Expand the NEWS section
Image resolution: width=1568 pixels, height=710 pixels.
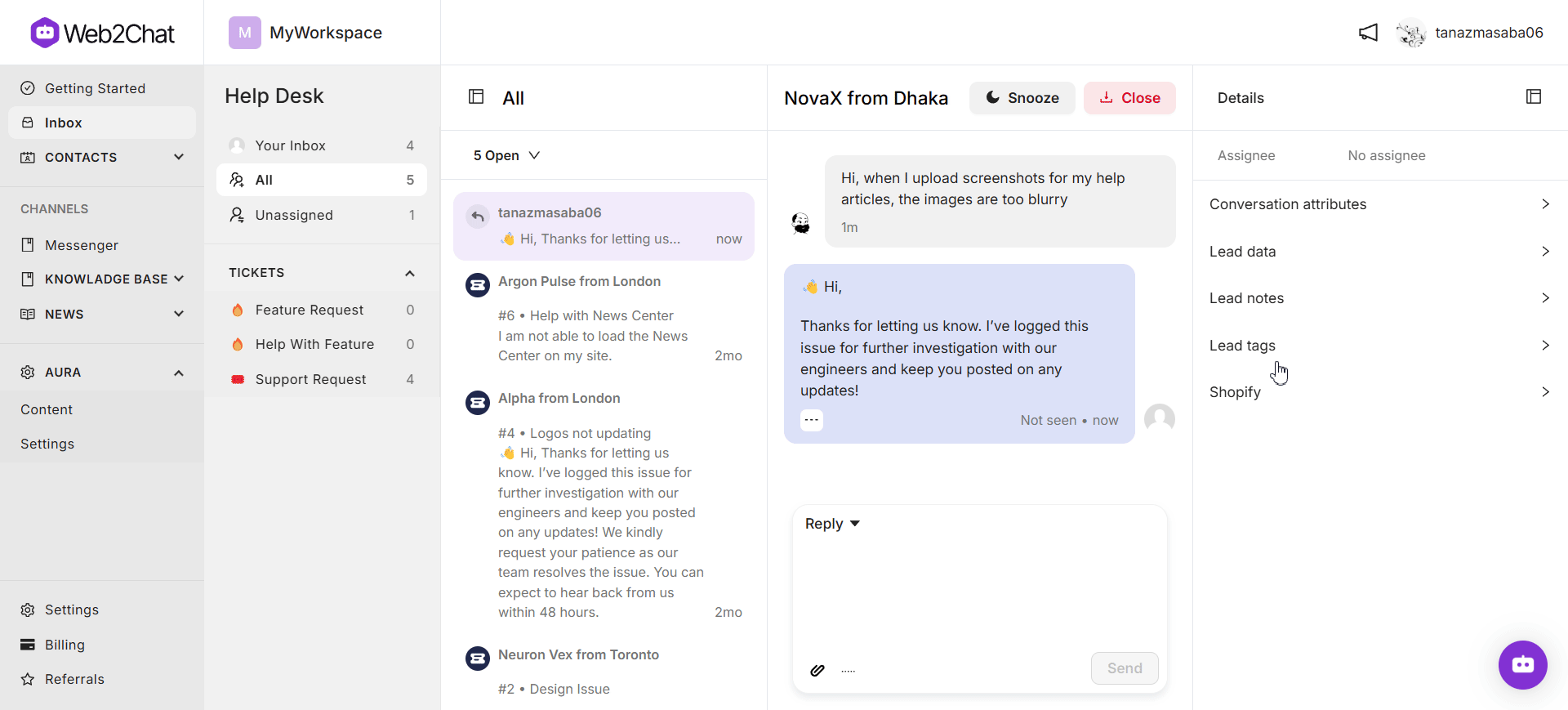tap(102, 314)
